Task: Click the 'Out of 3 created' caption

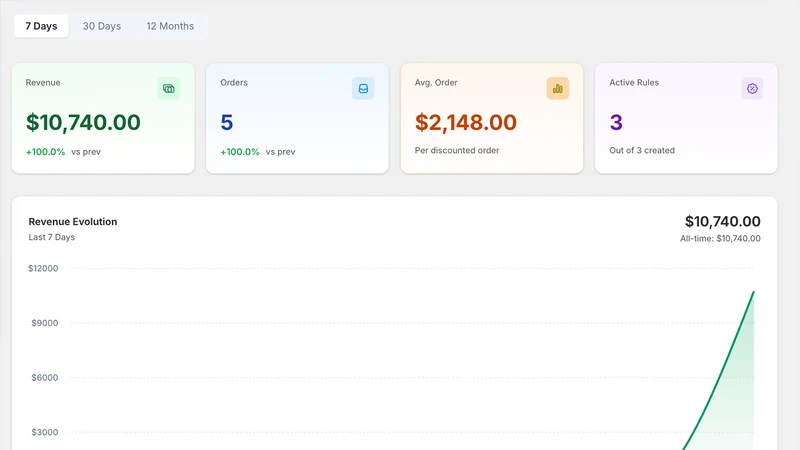Action: pyautogui.click(x=642, y=151)
